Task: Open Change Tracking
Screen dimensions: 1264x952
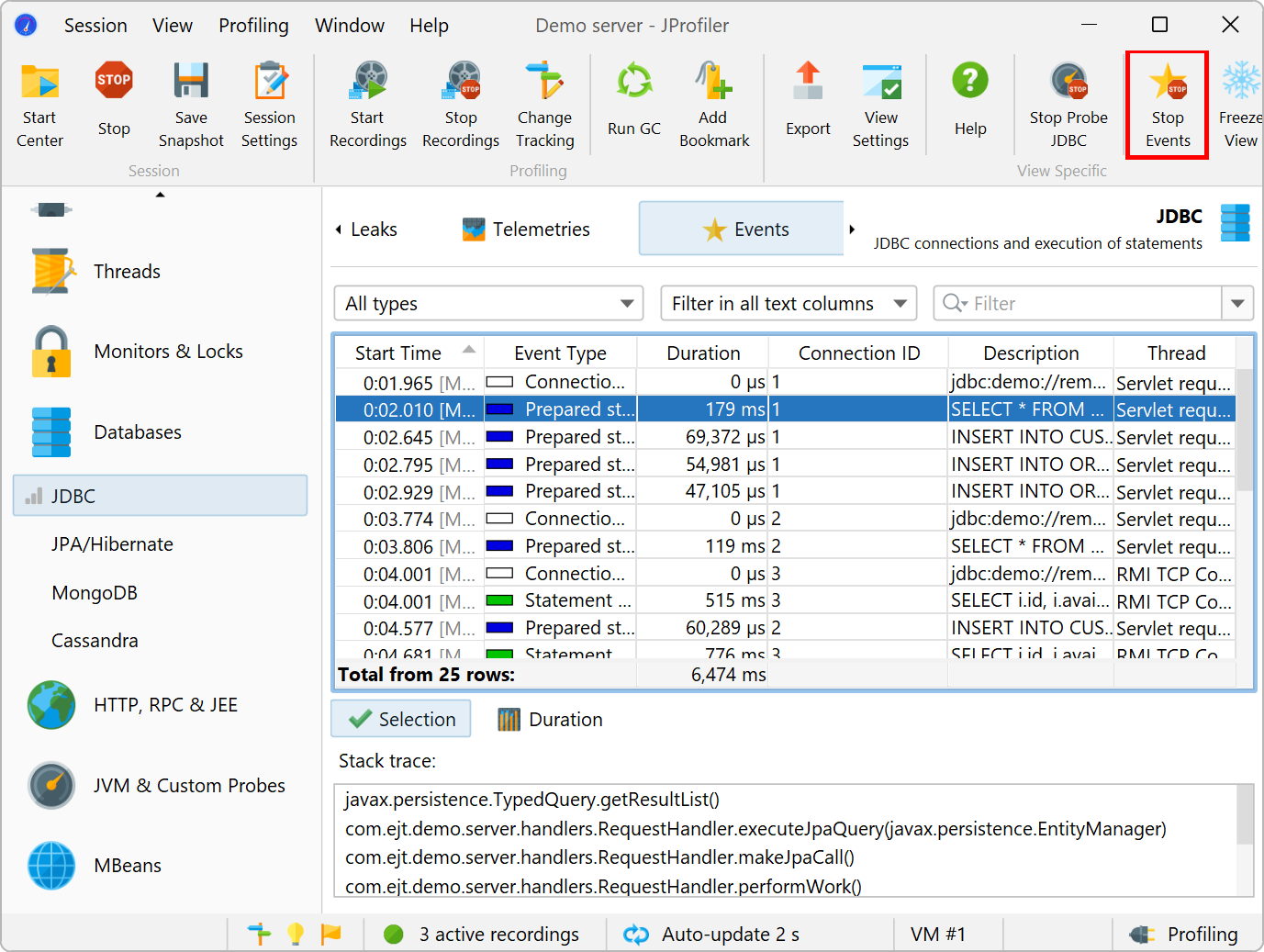Action: [x=544, y=106]
